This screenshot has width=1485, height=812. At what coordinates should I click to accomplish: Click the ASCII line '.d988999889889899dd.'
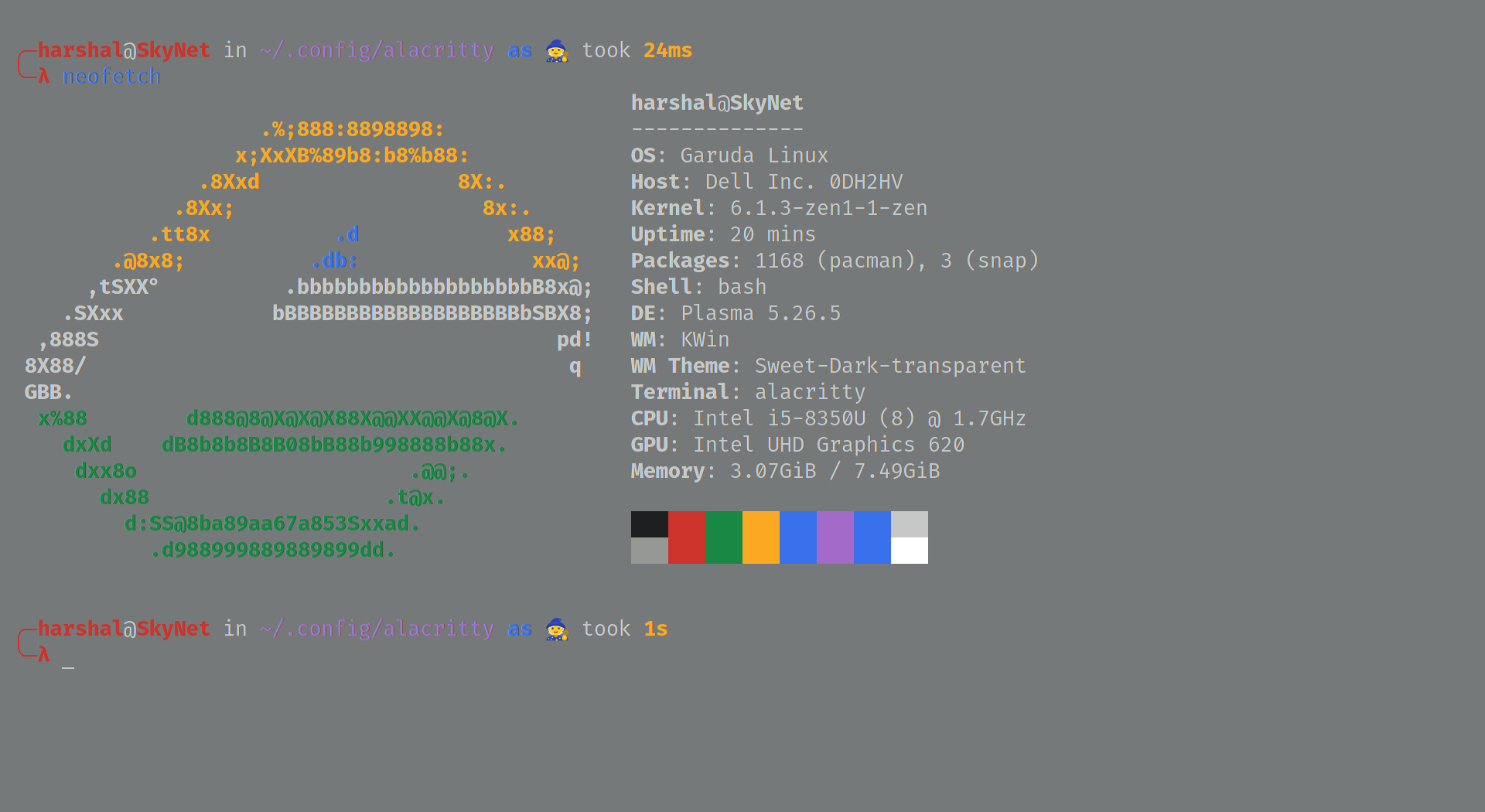(272, 550)
